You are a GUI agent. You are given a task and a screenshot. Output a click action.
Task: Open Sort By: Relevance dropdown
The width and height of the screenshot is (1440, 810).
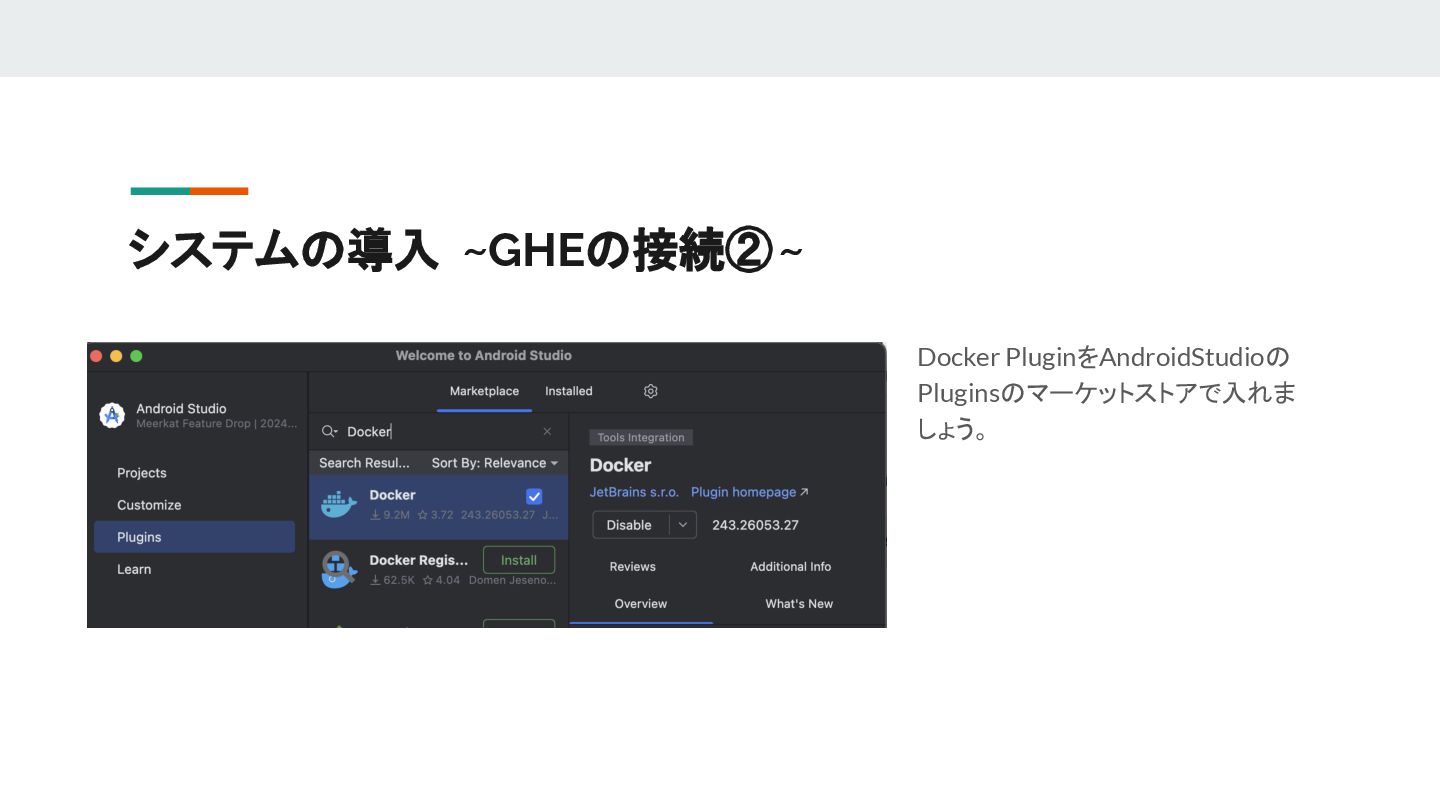pos(495,463)
